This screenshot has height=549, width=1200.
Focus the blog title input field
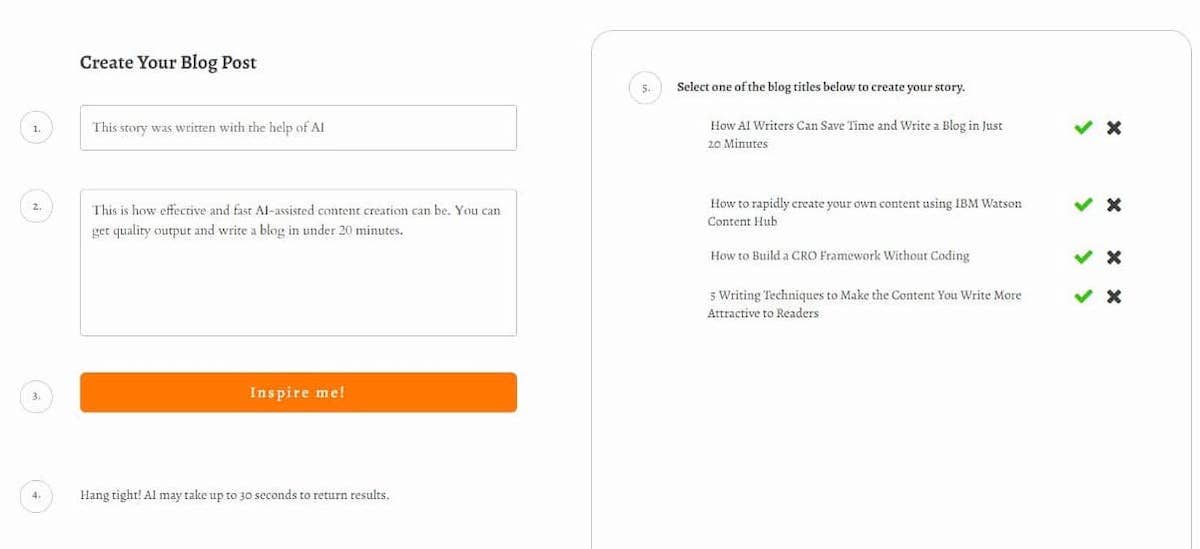tap(298, 128)
